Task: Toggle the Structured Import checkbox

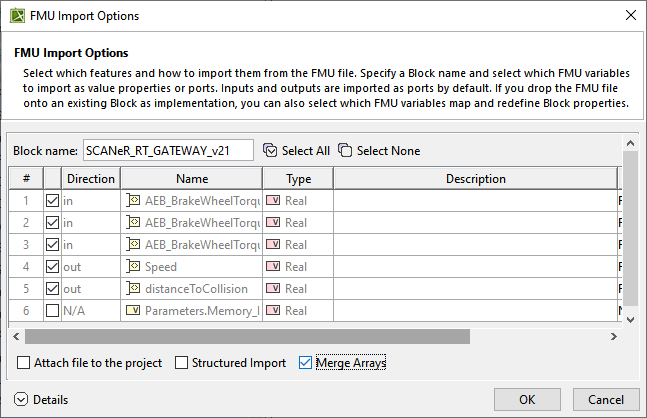Action: pos(181,363)
